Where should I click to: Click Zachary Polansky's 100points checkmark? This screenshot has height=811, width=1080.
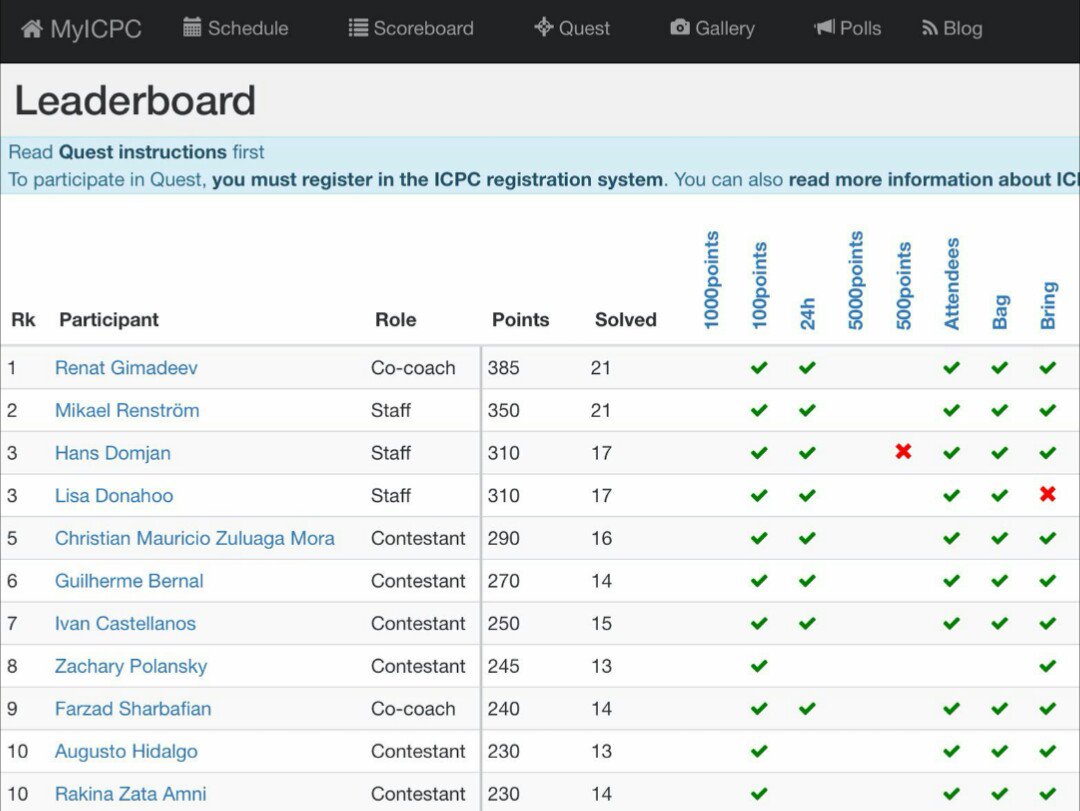click(759, 666)
